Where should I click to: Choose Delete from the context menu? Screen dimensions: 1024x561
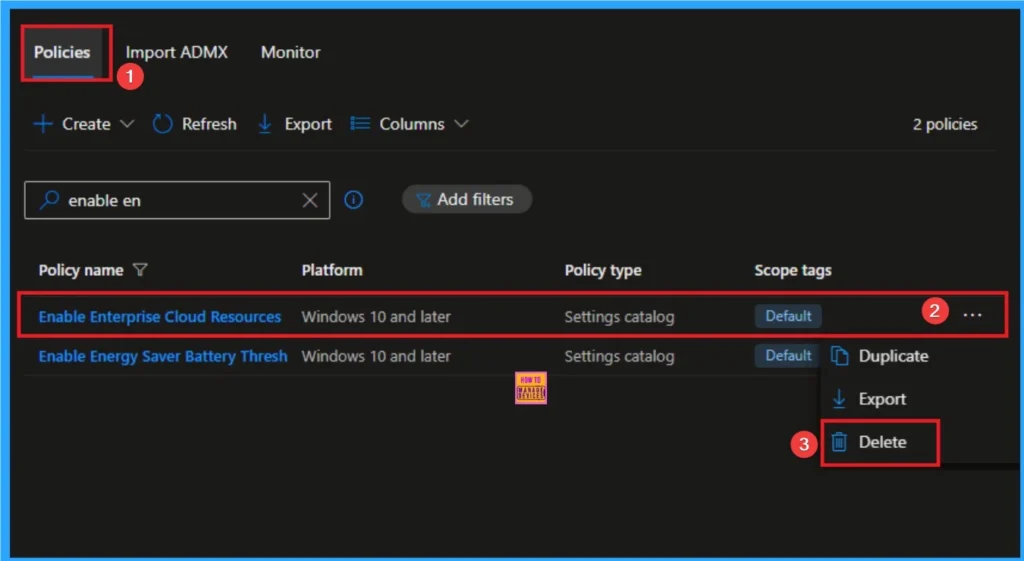tap(880, 442)
